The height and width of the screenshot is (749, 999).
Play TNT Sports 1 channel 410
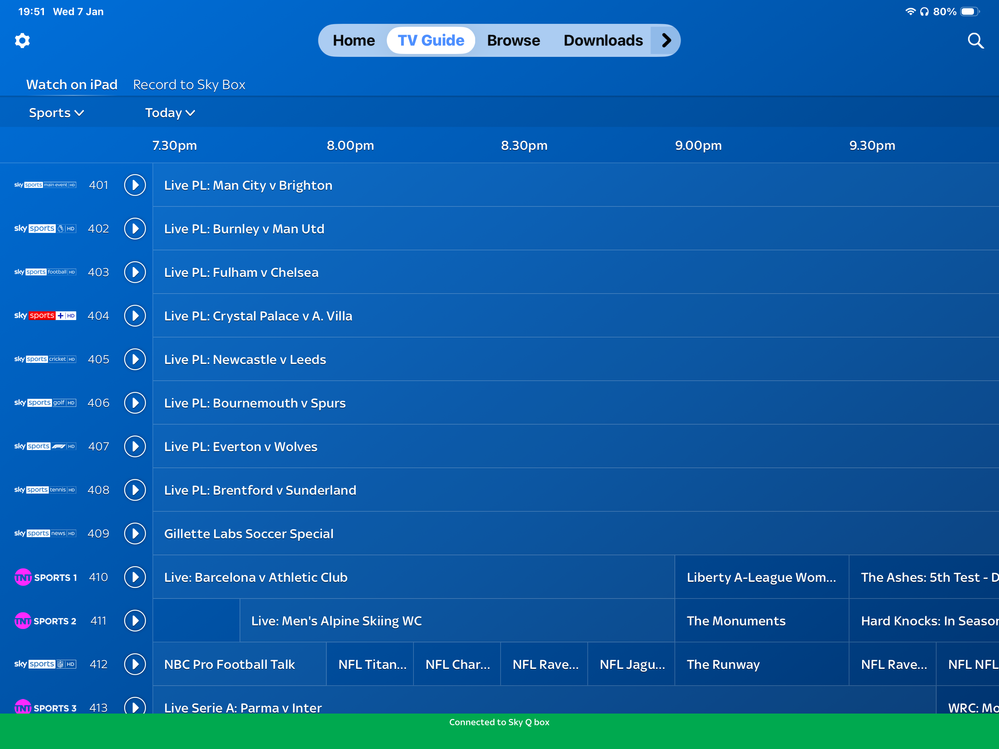click(x=135, y=577)
